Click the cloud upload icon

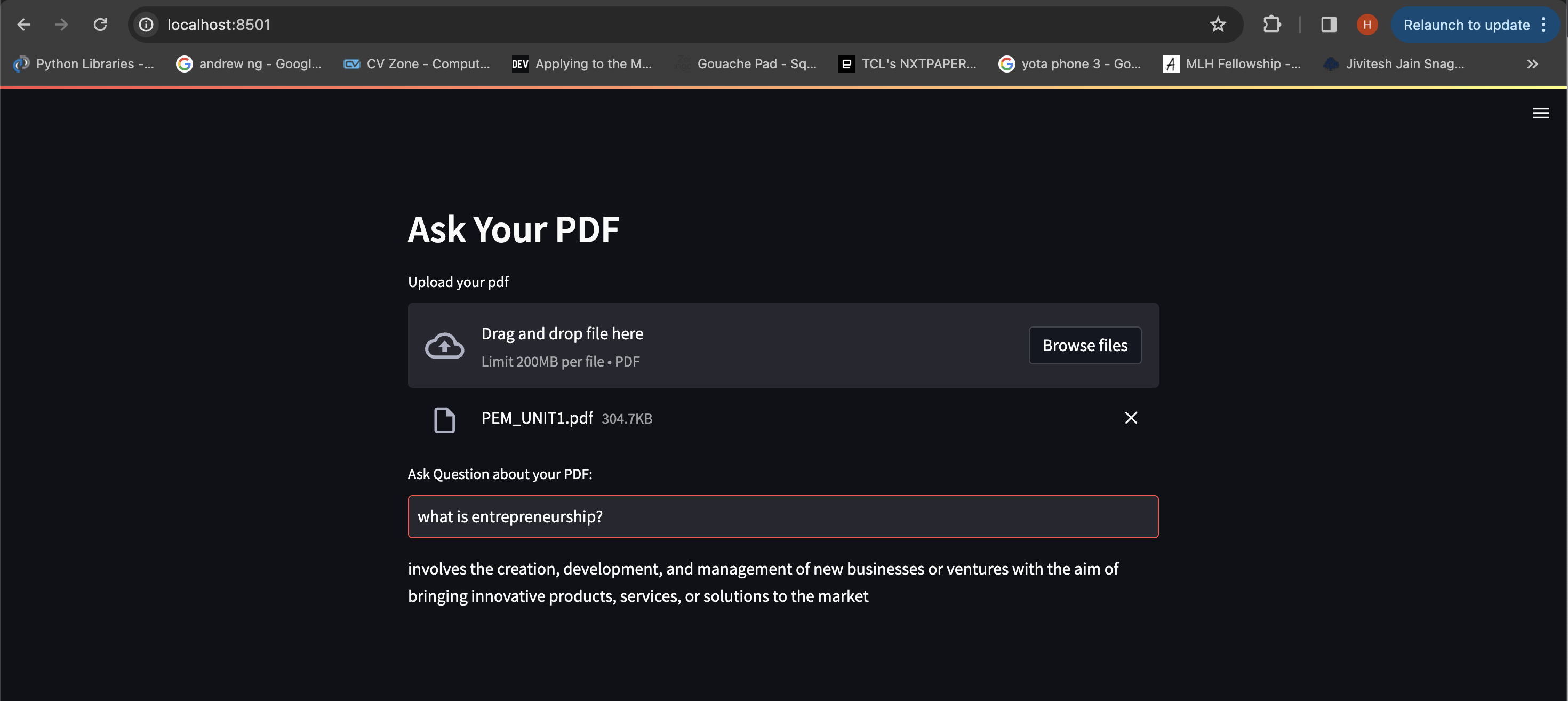coord(444,345)
